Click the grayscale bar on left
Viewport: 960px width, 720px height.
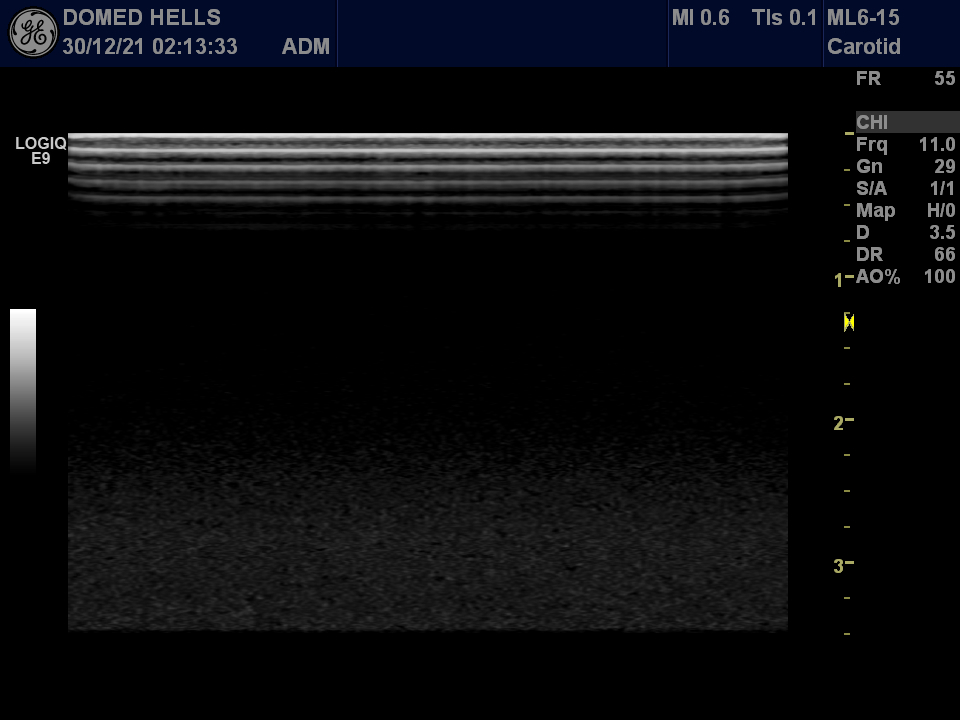tap(23, 390)
